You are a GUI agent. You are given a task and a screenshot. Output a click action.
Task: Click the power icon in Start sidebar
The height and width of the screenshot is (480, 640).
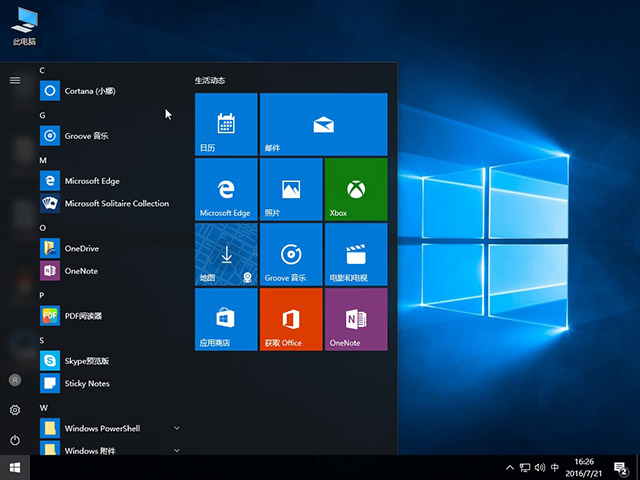15,440
